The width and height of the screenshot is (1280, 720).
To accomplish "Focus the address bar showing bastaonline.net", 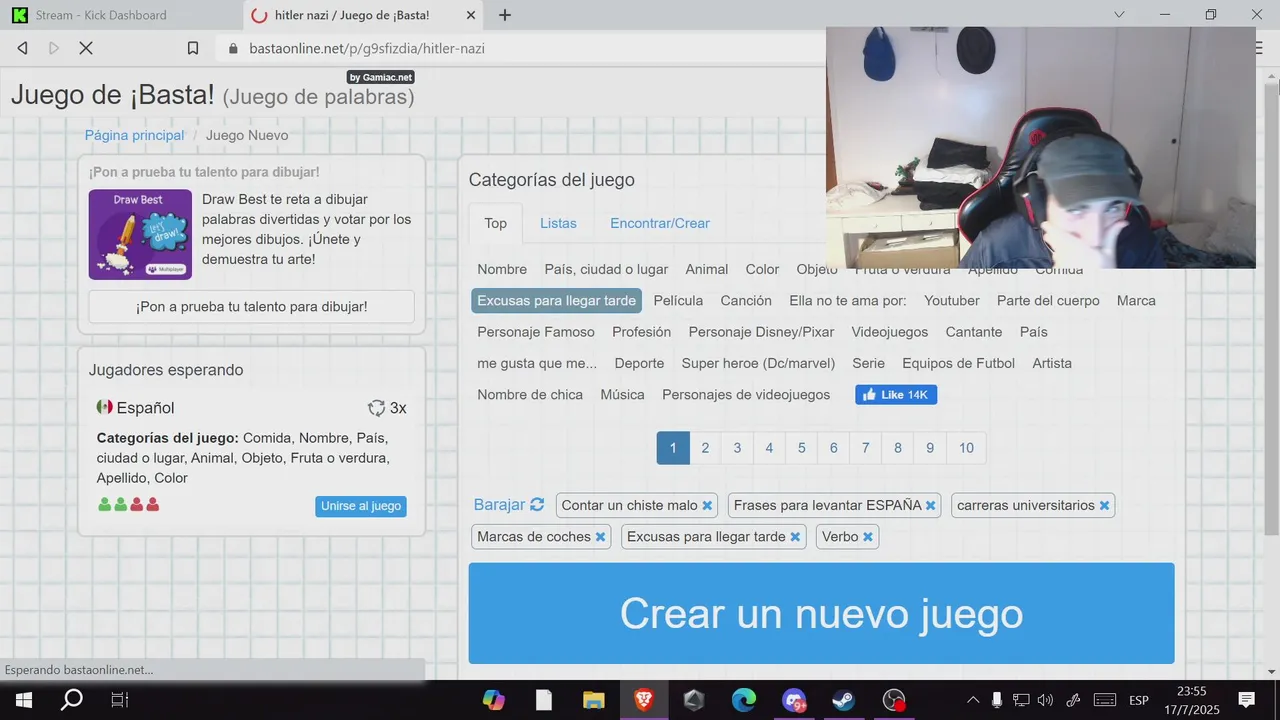I will coord(520,48).
